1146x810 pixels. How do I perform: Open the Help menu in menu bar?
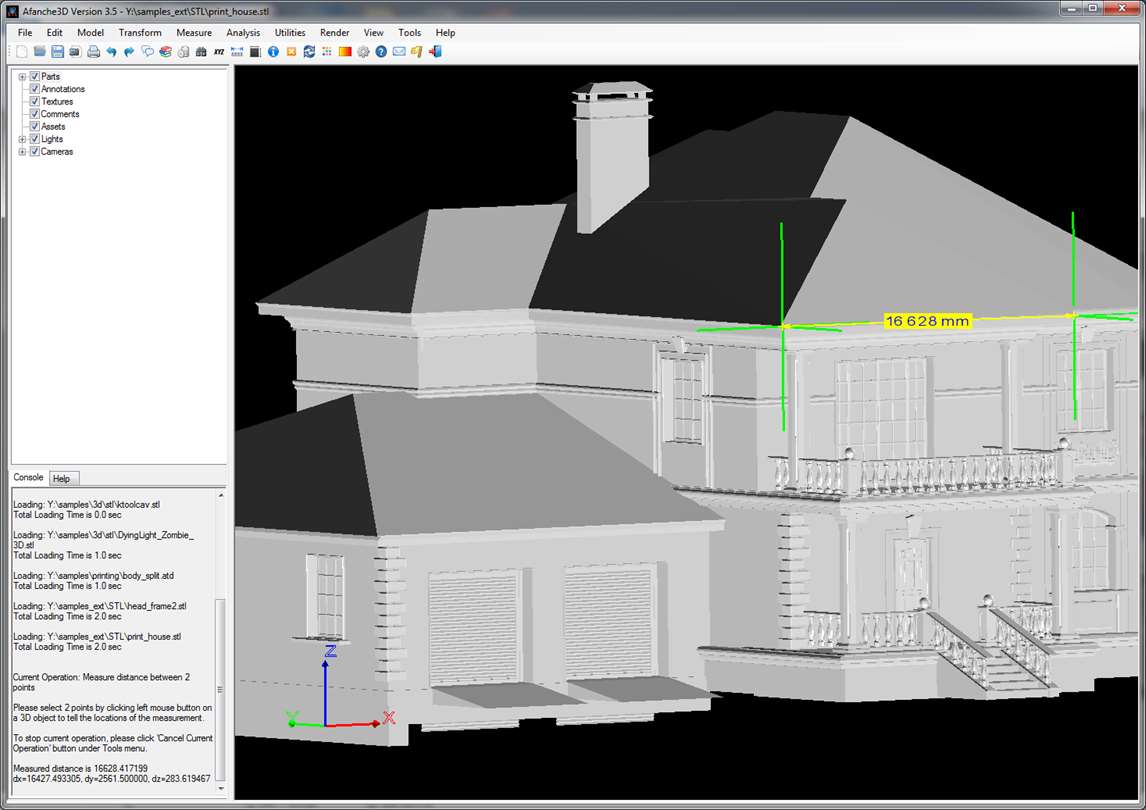[445, 32]
